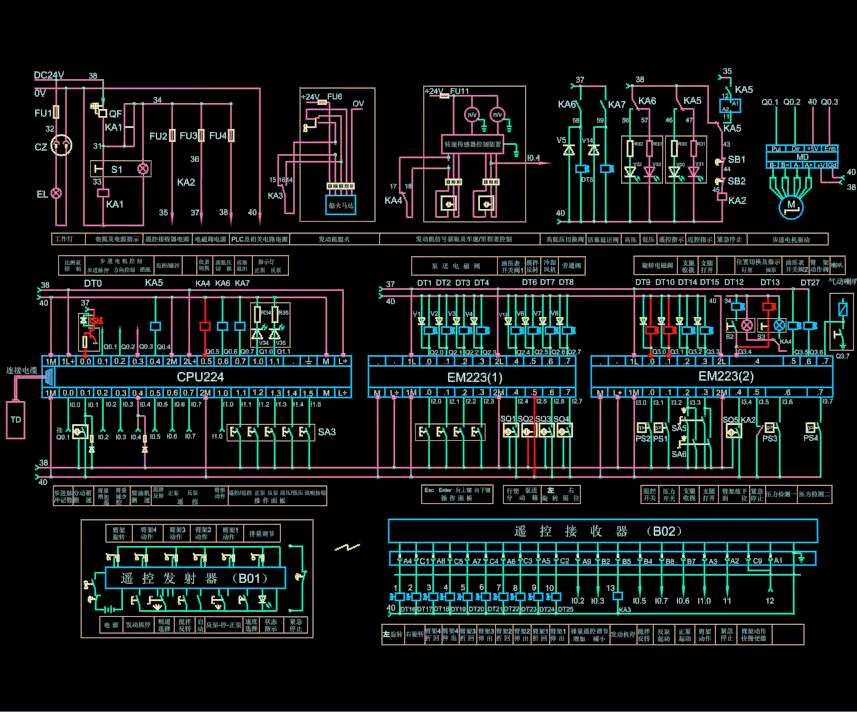Click the PS4 pressure switch label
857x712 pixels.
click(x=811, y=438)
